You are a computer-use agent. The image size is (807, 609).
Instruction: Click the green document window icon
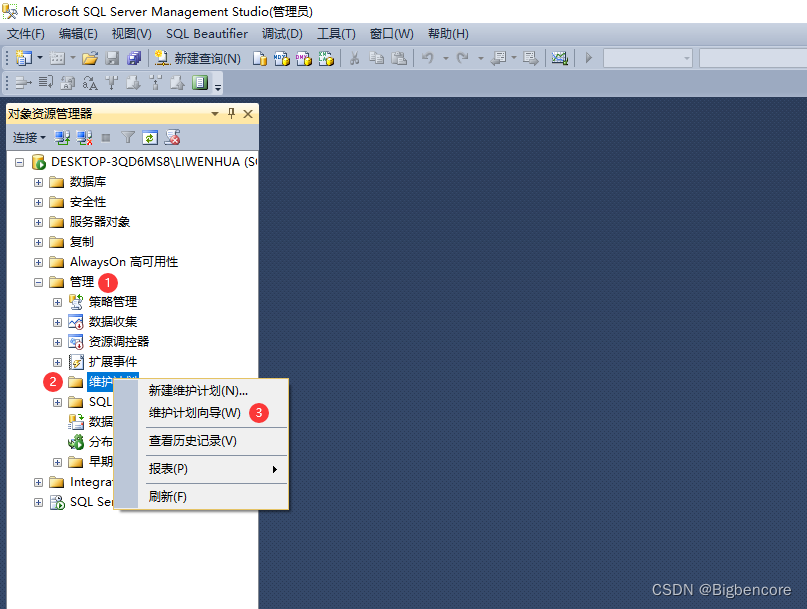[x=200, y=82]
